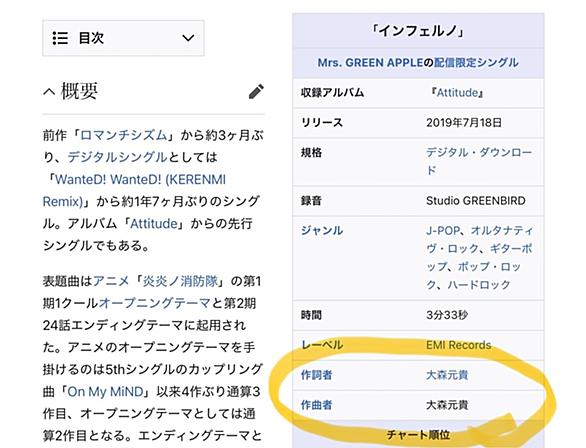Select the 概要 section heading

[x=79, y=92]
